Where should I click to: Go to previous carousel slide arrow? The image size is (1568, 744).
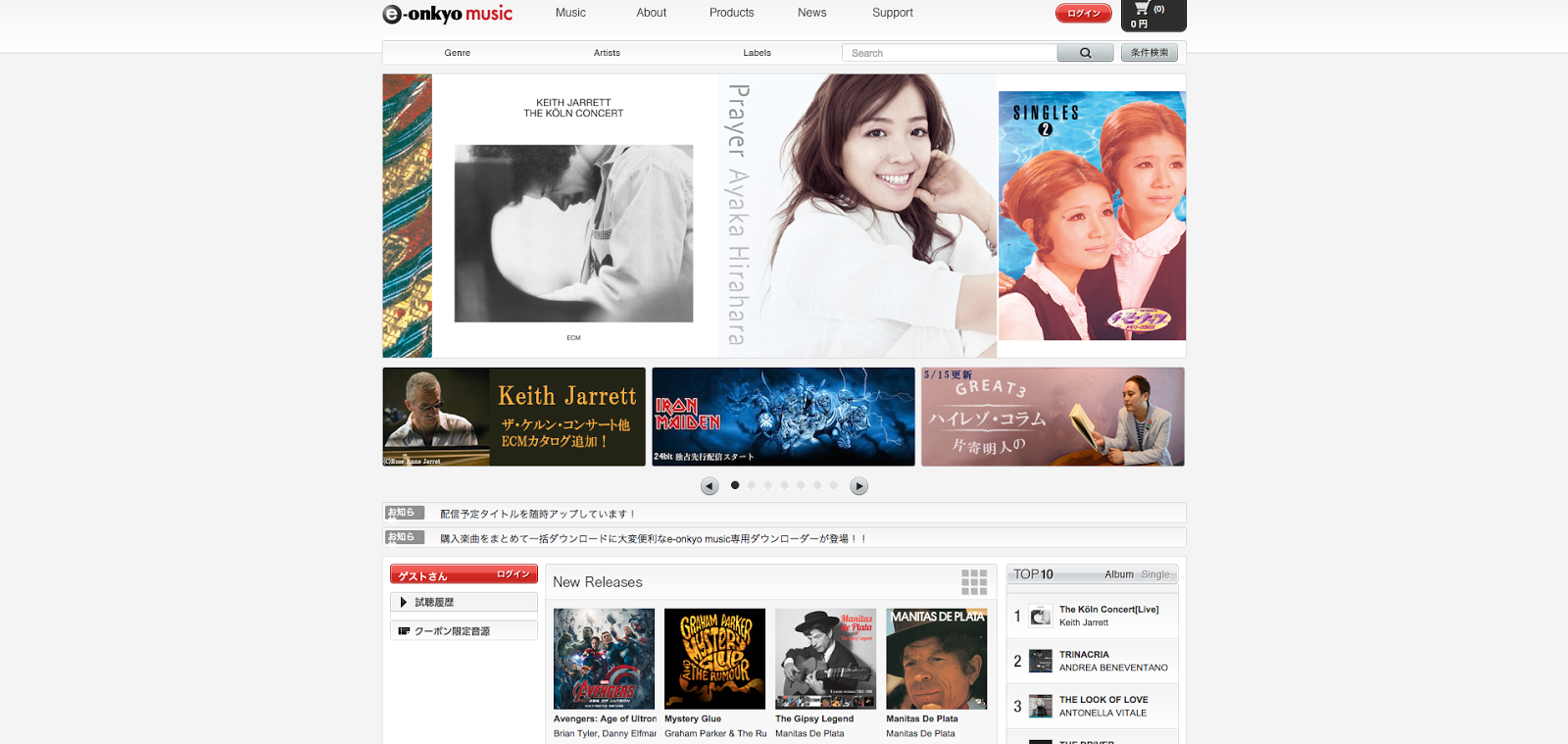(x=710, y=486)
